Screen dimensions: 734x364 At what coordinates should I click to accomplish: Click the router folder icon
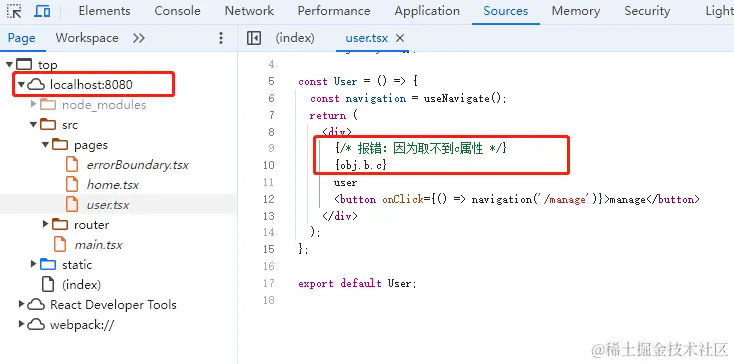tap(60, 225)
